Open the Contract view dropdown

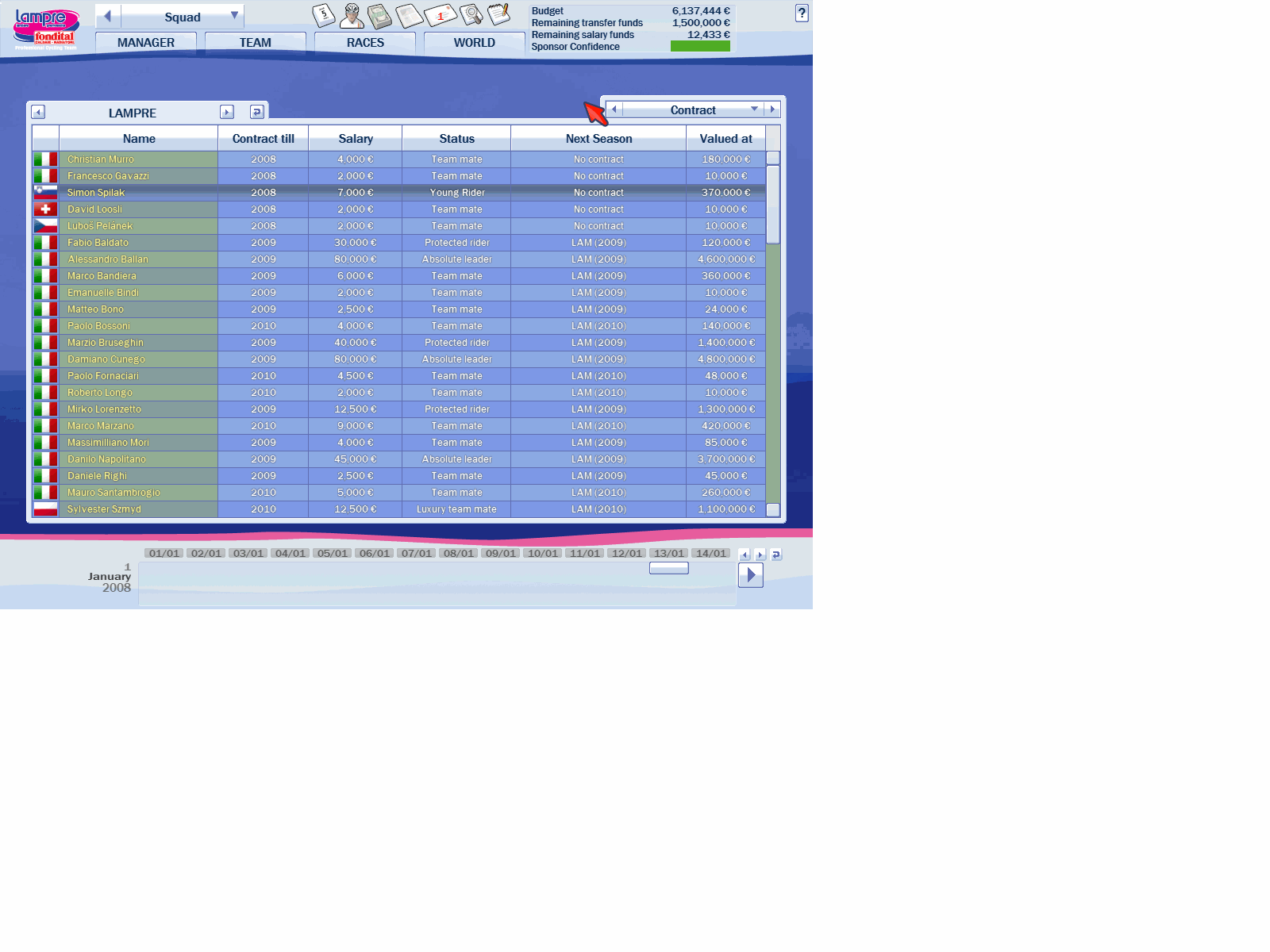[754, 109]
